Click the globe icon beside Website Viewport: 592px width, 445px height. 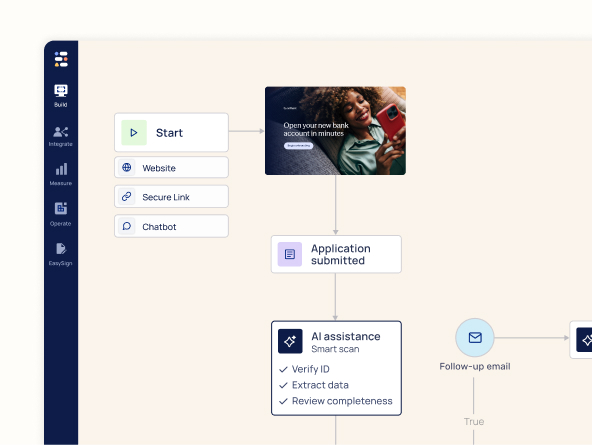pos(126,167)
